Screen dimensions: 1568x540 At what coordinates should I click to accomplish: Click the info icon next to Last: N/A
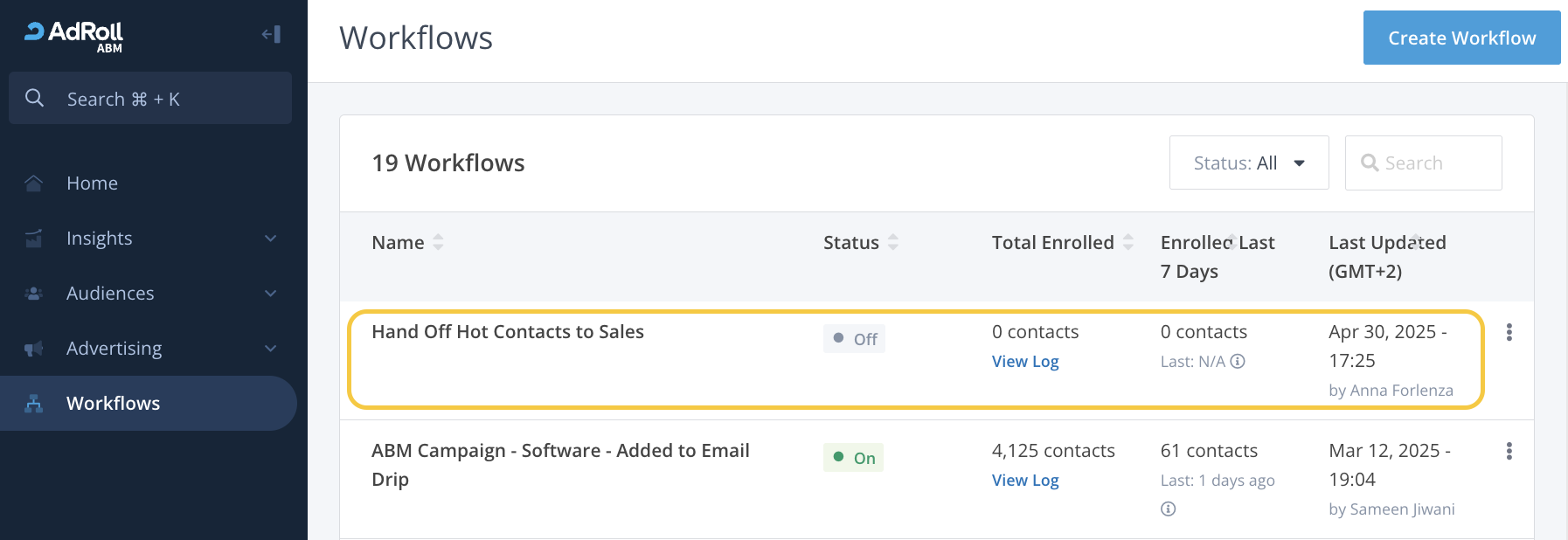click(x=1238, y=362)
